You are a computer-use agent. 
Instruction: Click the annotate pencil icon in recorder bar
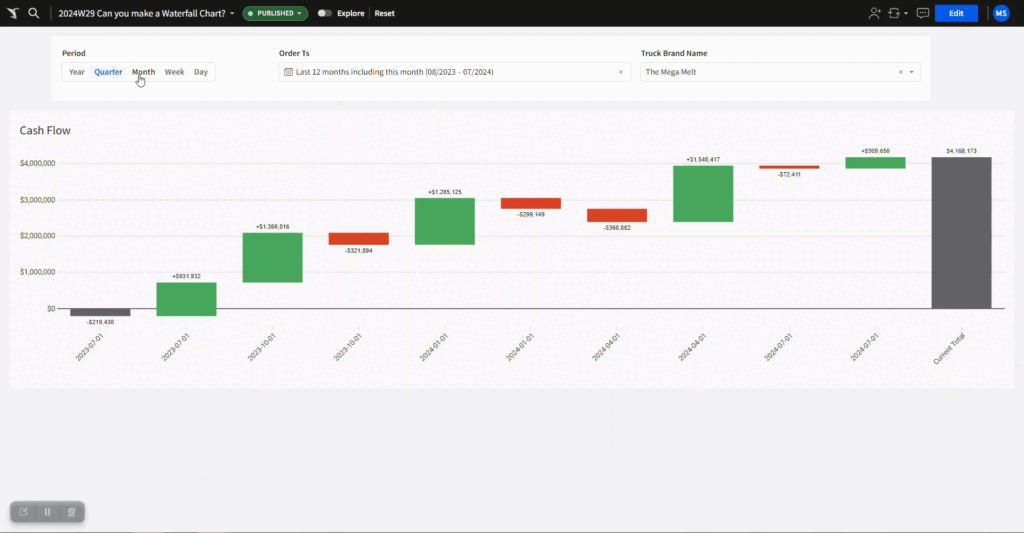[24, 512]
